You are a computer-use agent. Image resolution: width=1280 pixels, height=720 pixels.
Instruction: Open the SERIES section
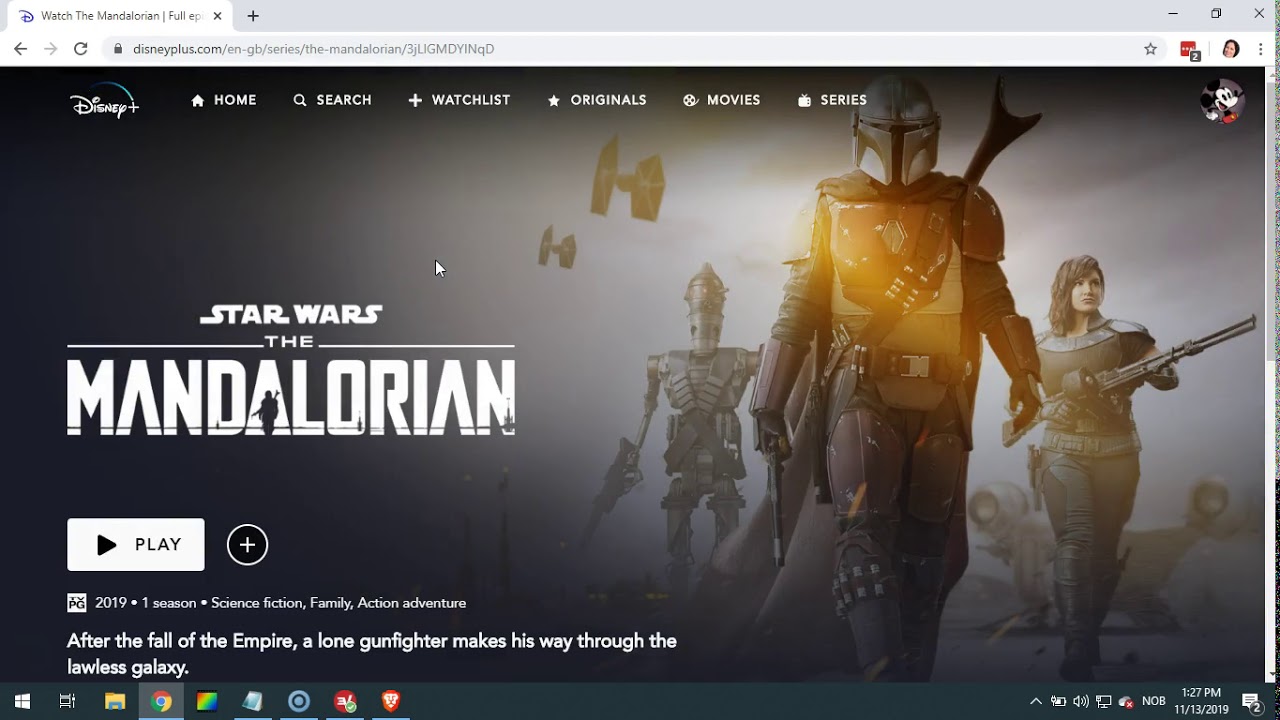tap(832, 100)
